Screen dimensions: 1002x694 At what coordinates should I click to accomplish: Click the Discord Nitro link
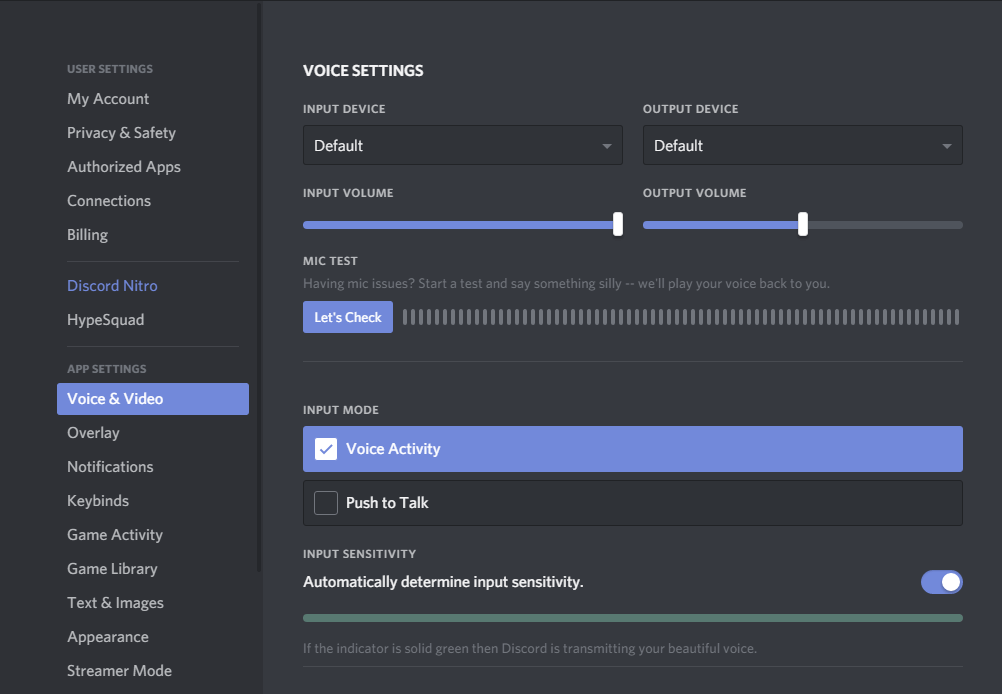coord(112,286)
